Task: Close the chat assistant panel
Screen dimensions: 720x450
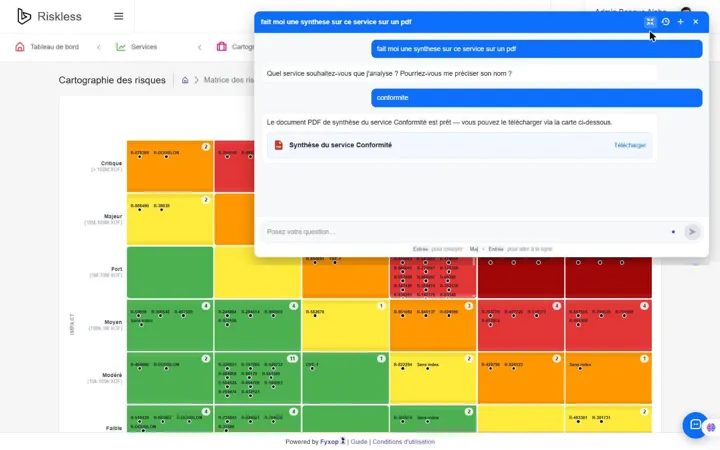Action: pos(696,22)
